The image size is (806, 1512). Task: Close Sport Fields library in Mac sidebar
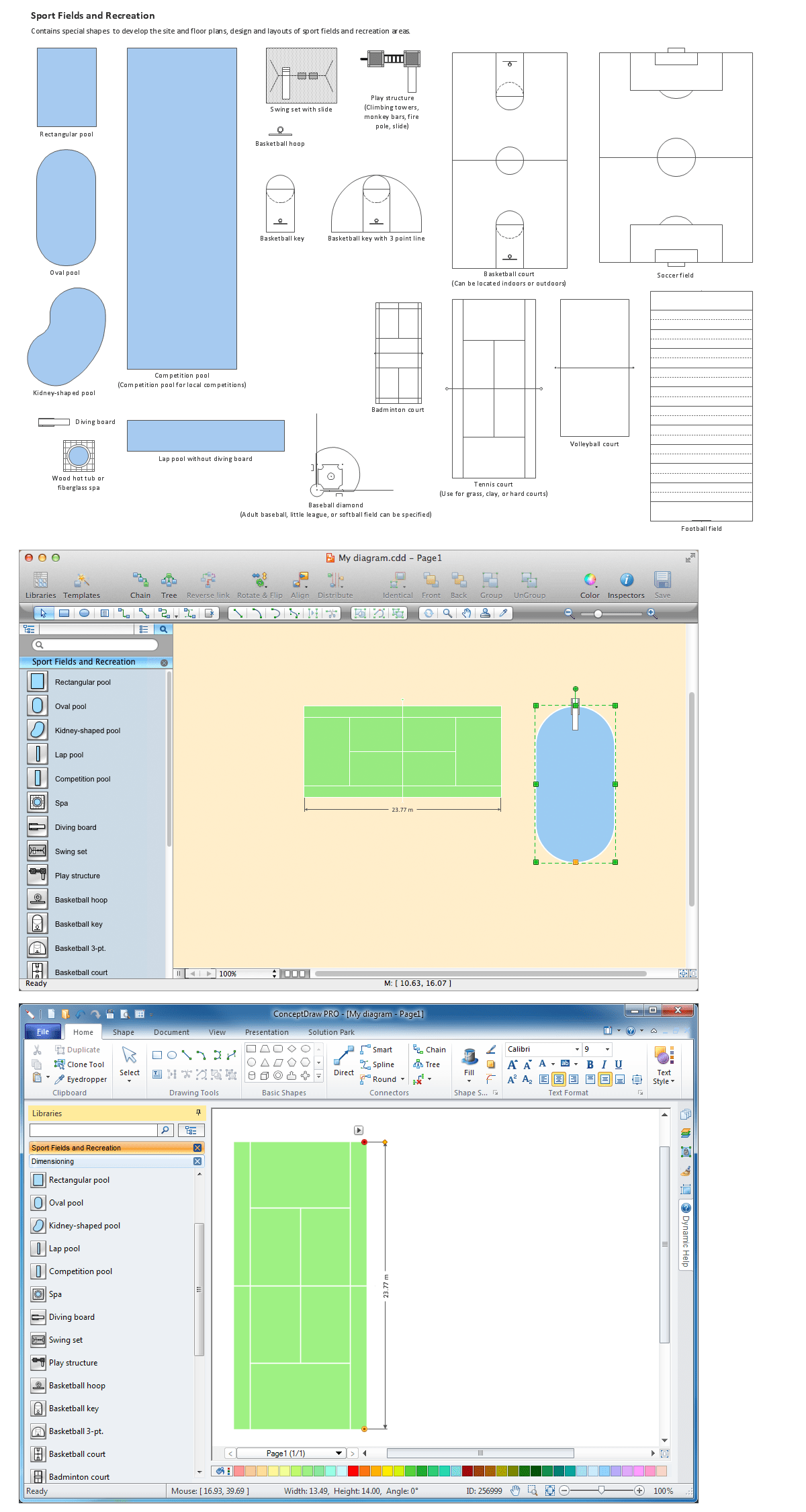click(x=164, y=663)
